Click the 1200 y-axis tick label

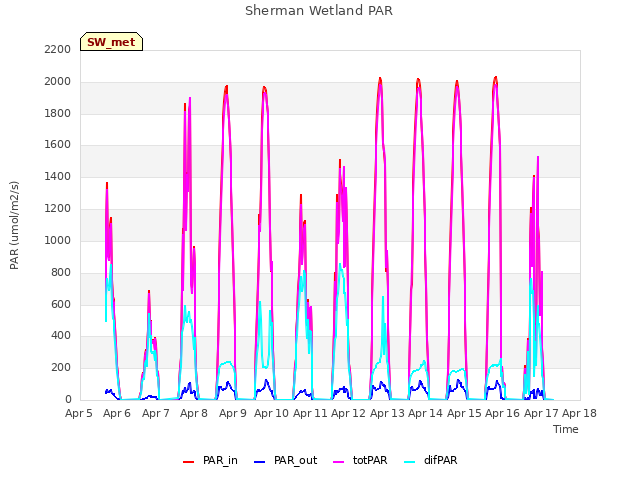(58, 208)
